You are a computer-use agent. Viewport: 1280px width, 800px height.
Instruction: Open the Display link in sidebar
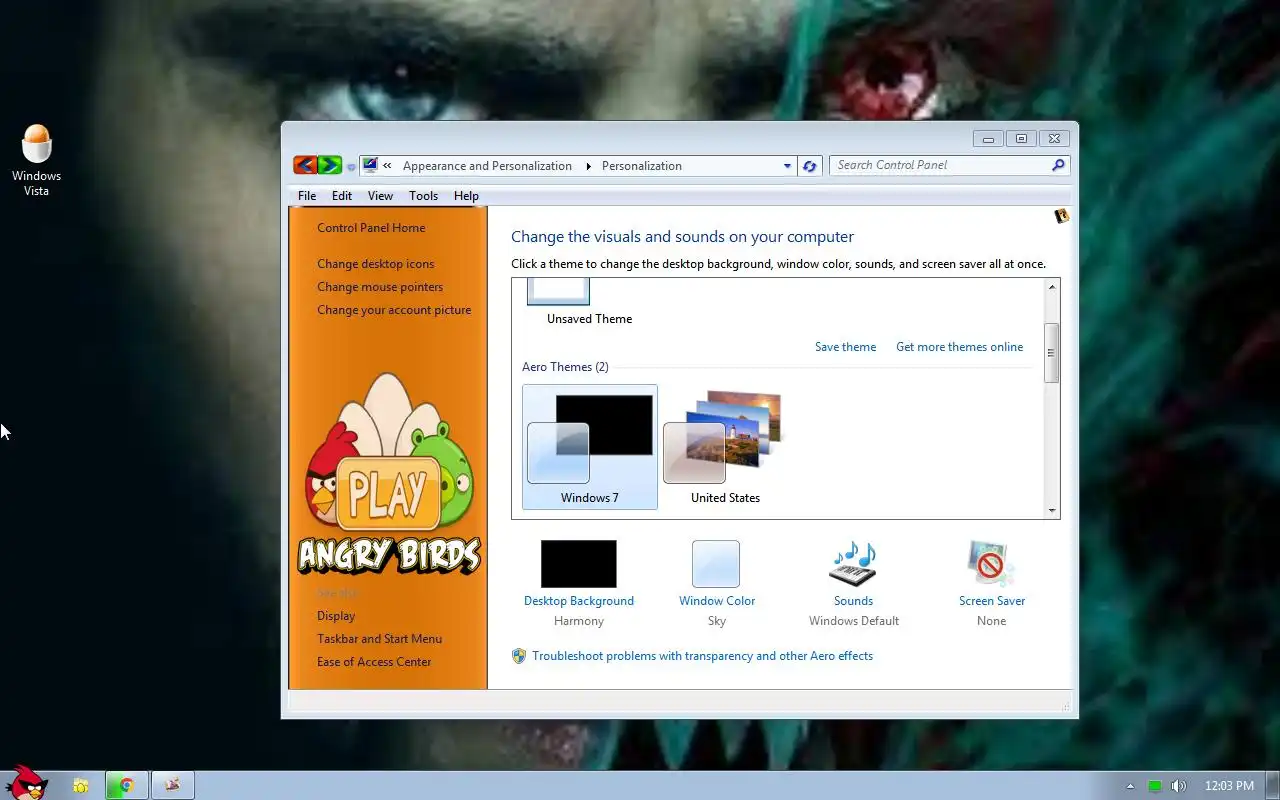click(336, 616)
